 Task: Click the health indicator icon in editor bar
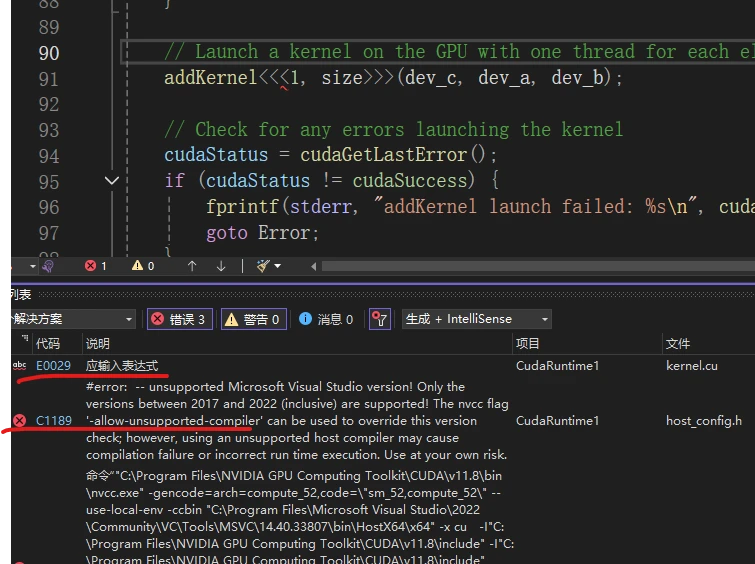[48, 266]
